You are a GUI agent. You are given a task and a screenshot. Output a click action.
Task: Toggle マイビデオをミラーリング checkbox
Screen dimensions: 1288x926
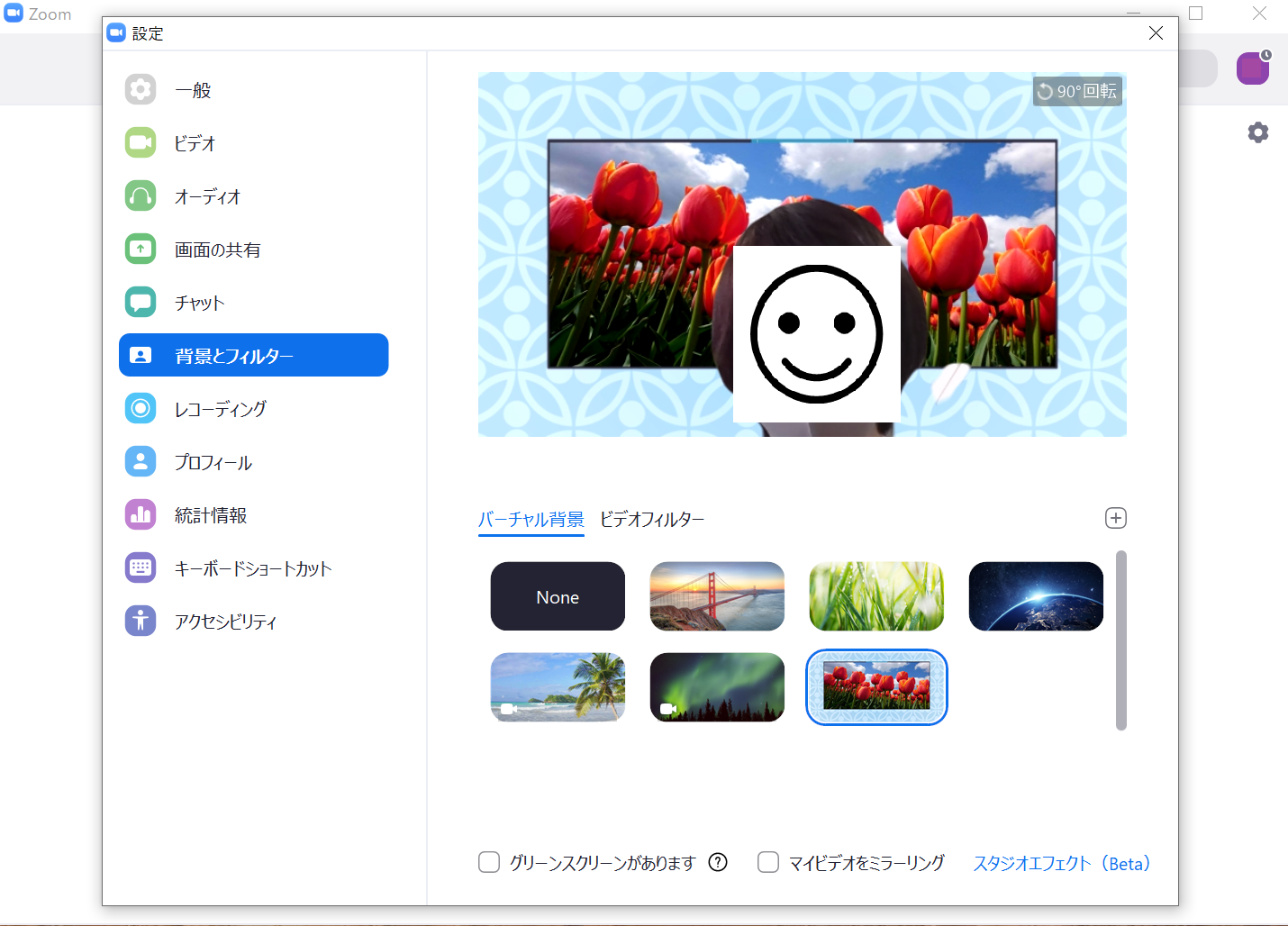[768, 862]
